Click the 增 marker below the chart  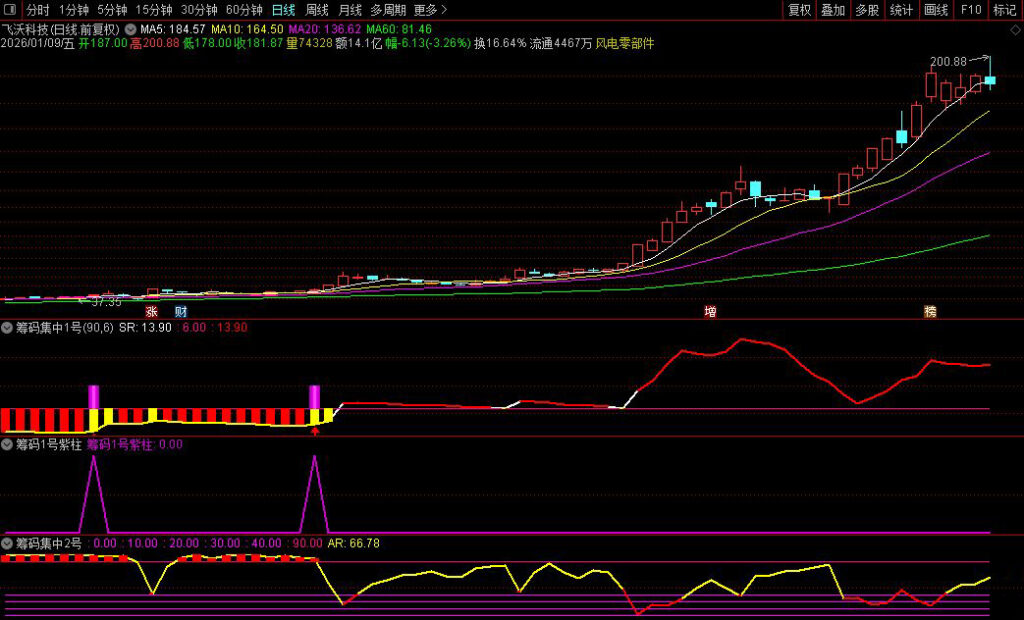click(710, 312)
